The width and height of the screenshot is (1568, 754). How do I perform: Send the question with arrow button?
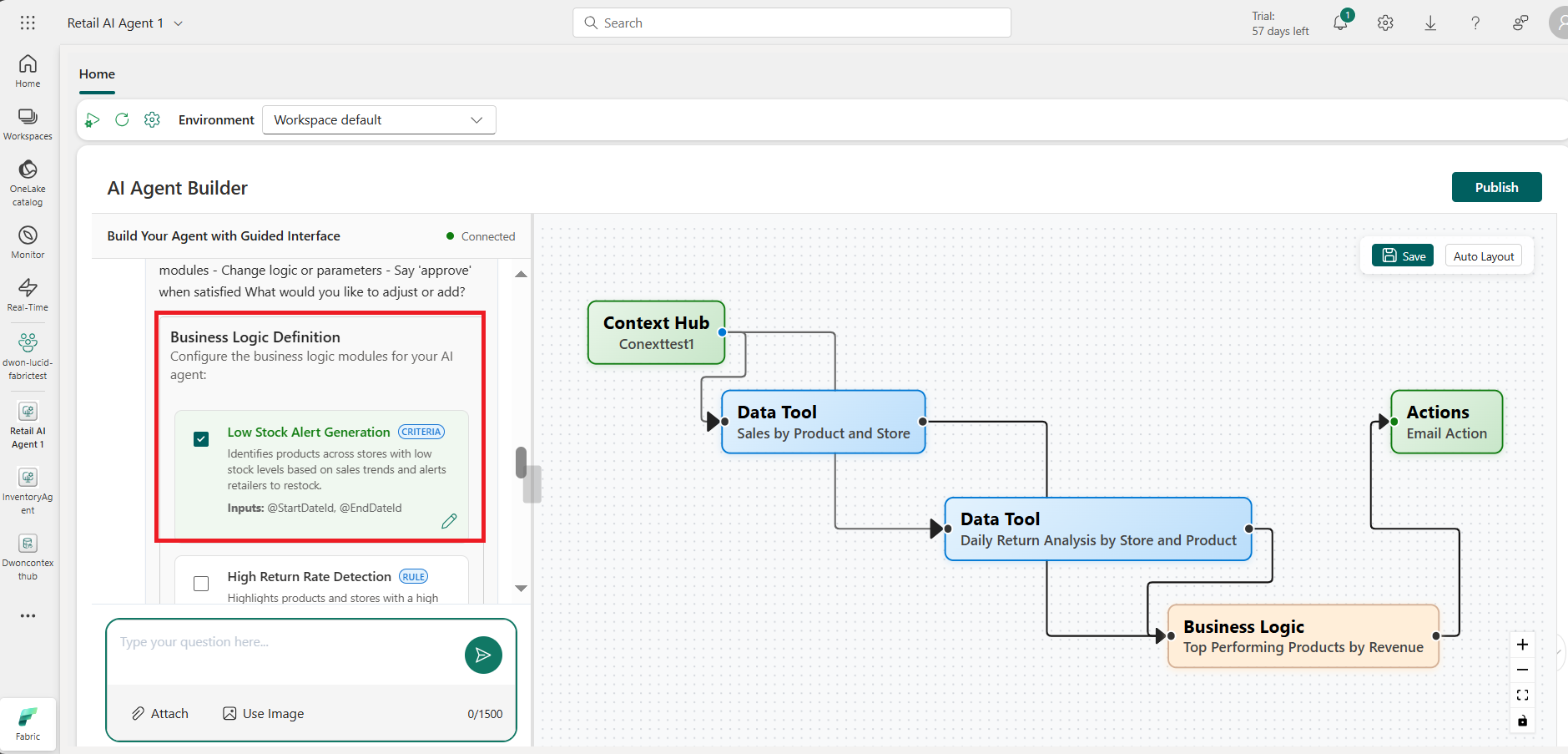click(483, 655)
